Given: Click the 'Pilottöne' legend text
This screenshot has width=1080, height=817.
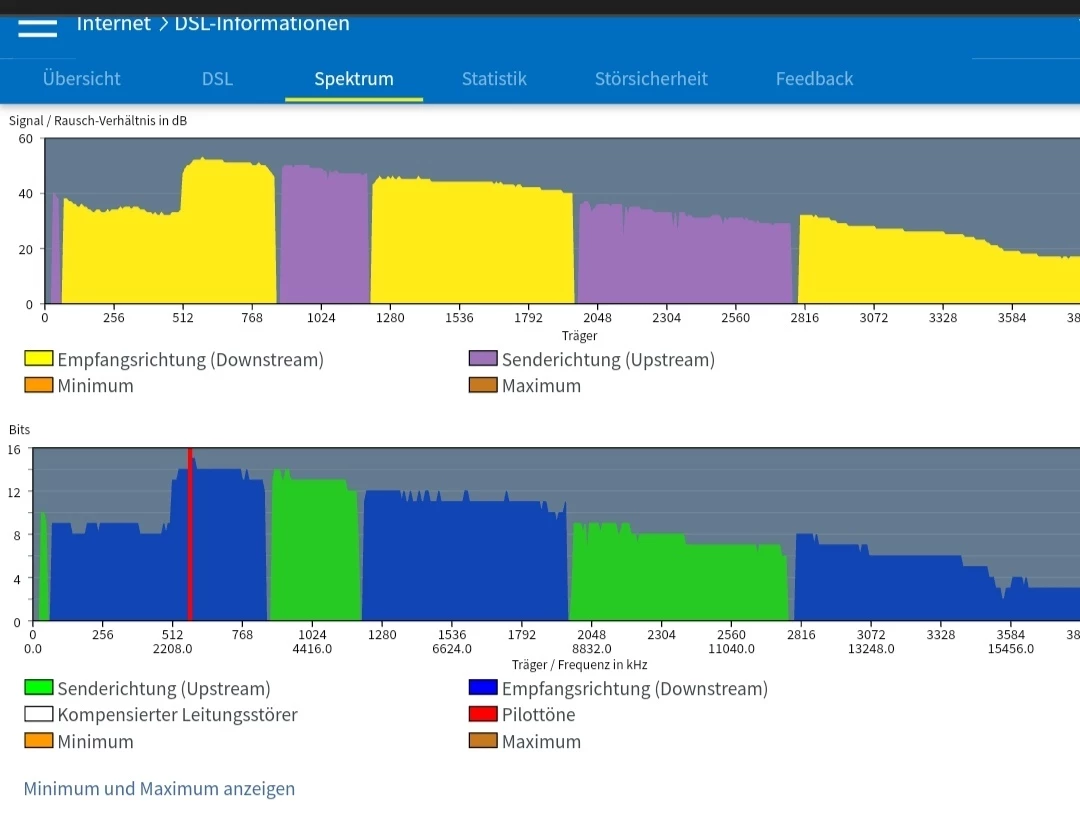Looking at the screenshot, I should tap(539, 714).
